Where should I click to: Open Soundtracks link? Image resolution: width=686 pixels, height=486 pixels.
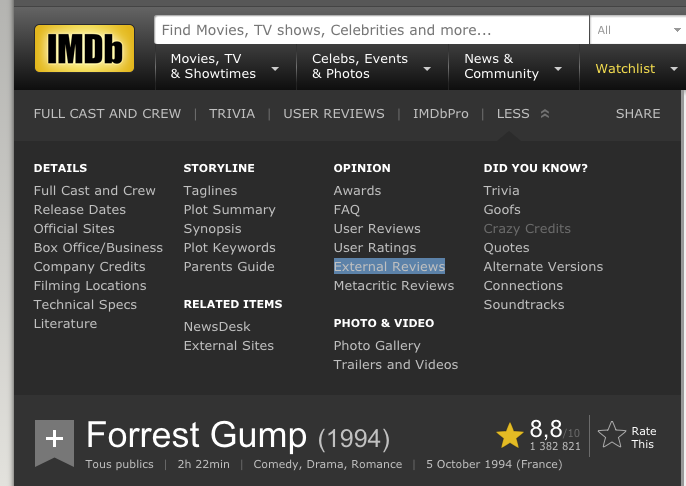524,304
